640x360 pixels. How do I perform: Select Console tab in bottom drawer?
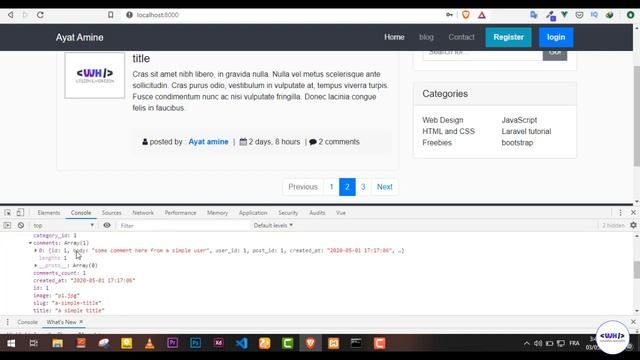click(x=27, y=322)
